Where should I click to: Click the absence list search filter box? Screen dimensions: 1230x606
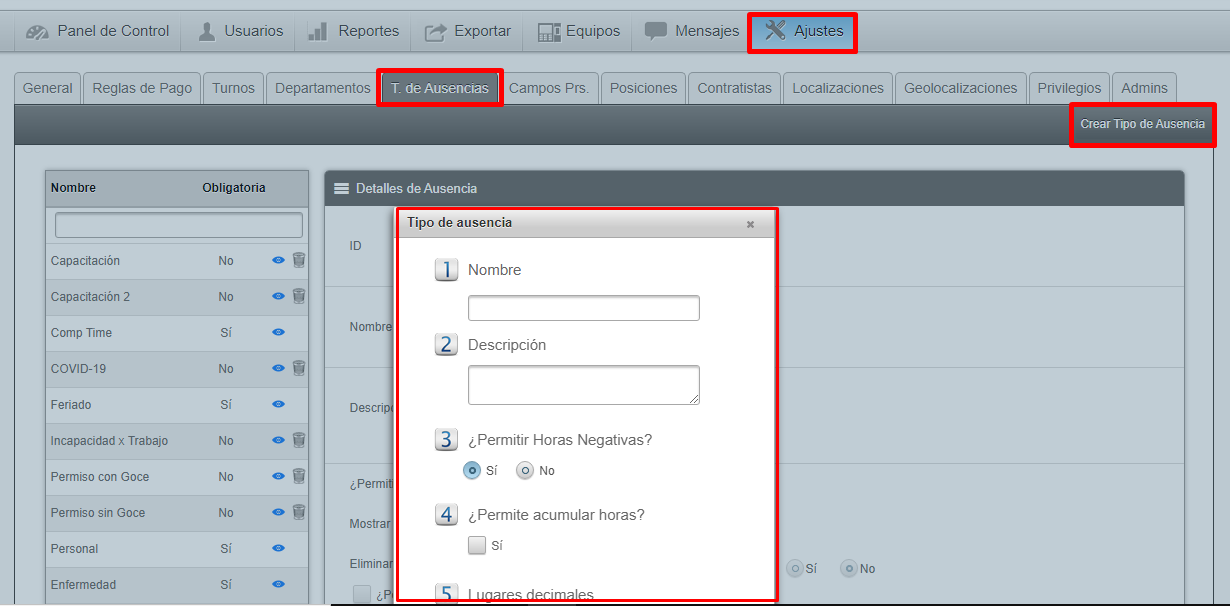(x=178, y=225)
